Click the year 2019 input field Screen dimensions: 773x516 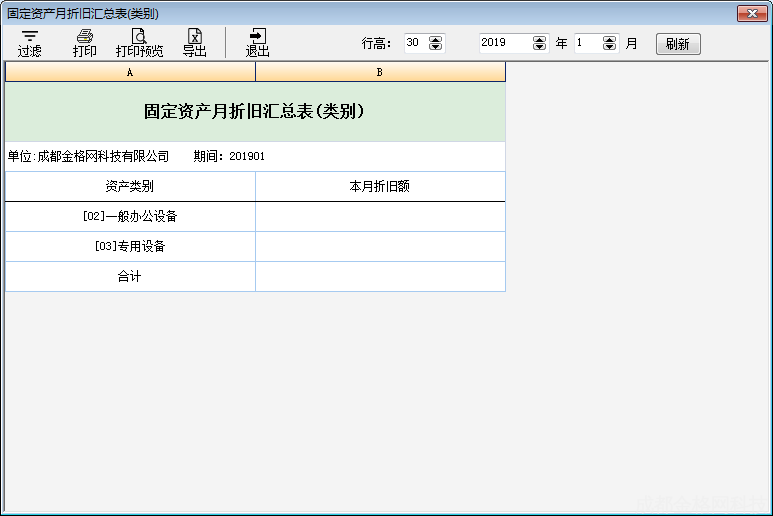[x=504, y=43]
